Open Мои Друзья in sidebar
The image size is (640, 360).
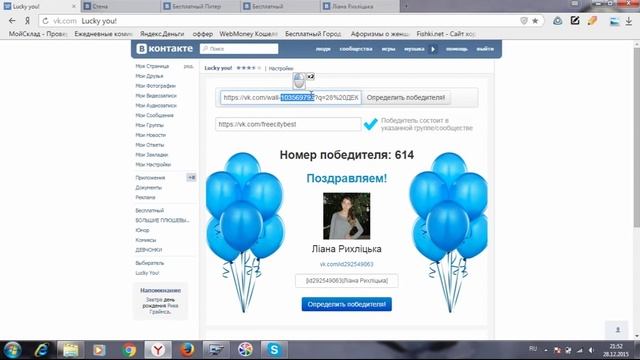tap(149, 76)
